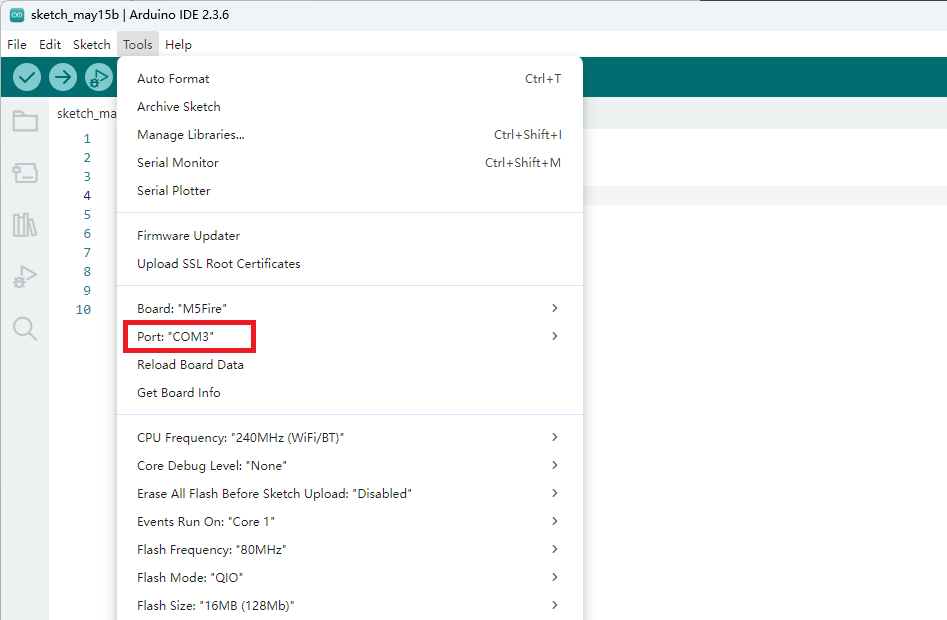Image resolution: width=947 pixels, height=620 pixels.
Task: Click line number 7 in the gutter
Action: click(x=87, y=252)
